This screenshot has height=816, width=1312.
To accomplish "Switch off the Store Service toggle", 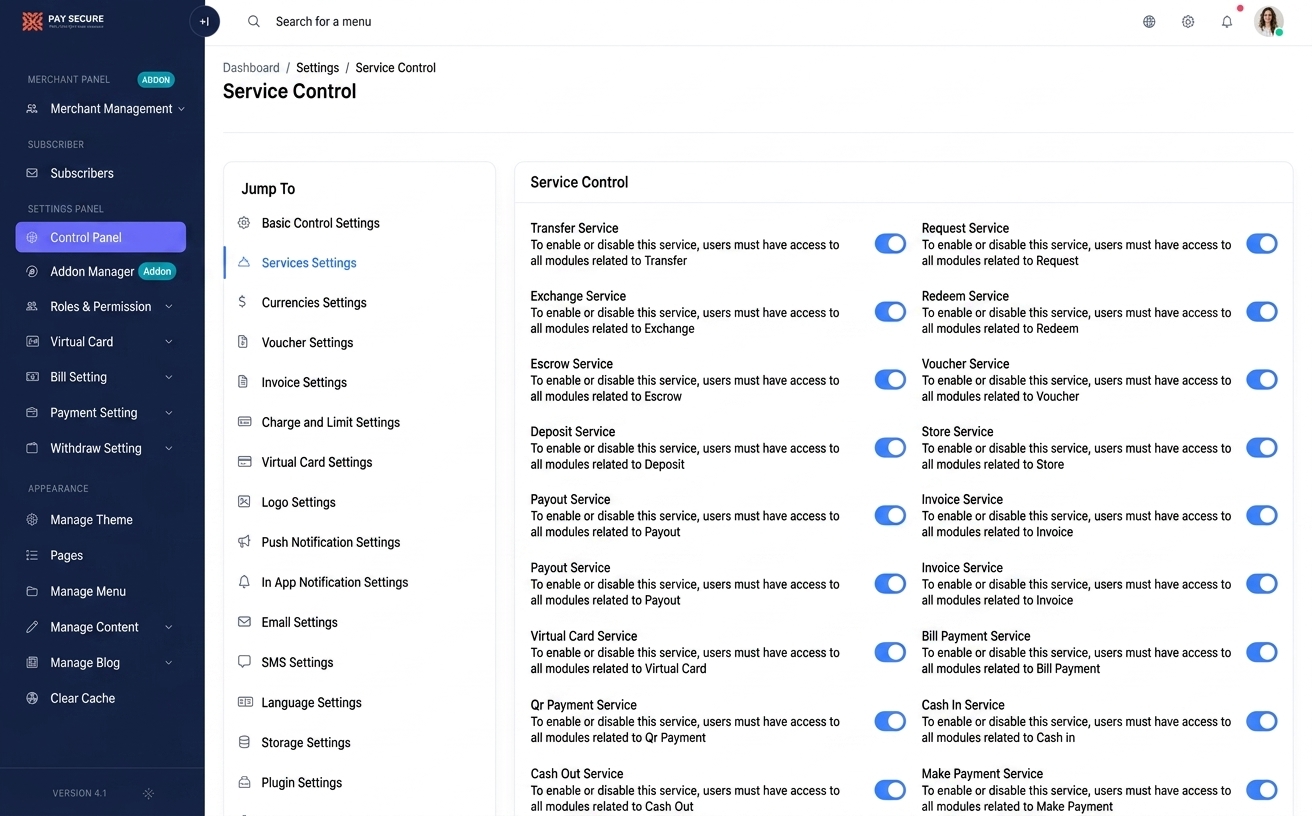I will click(x=1262, y=448).
